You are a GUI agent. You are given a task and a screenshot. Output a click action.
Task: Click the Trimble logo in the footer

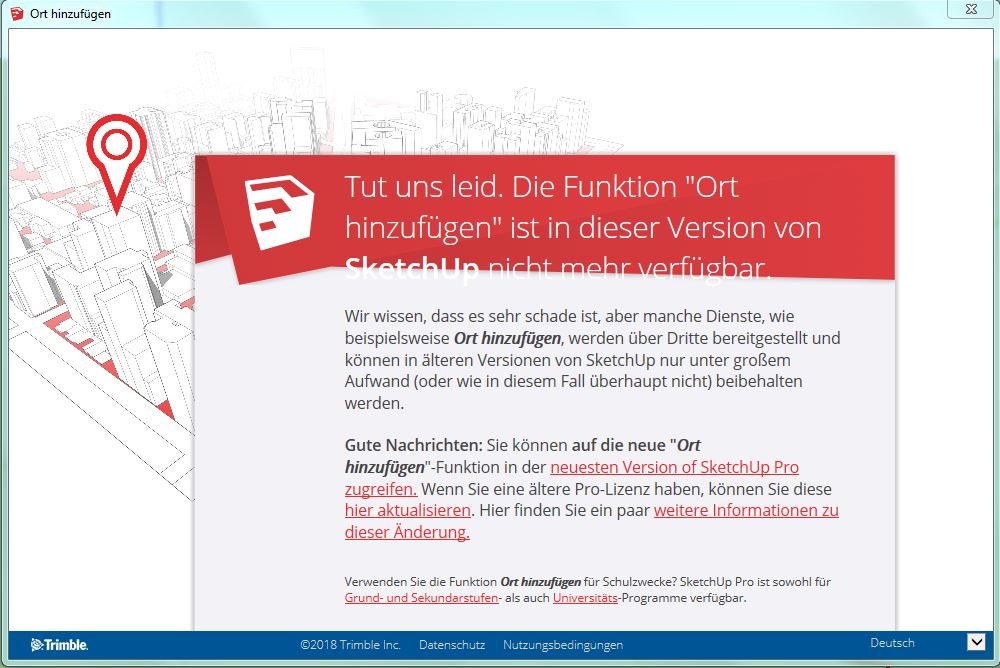(x=59, y=645)
